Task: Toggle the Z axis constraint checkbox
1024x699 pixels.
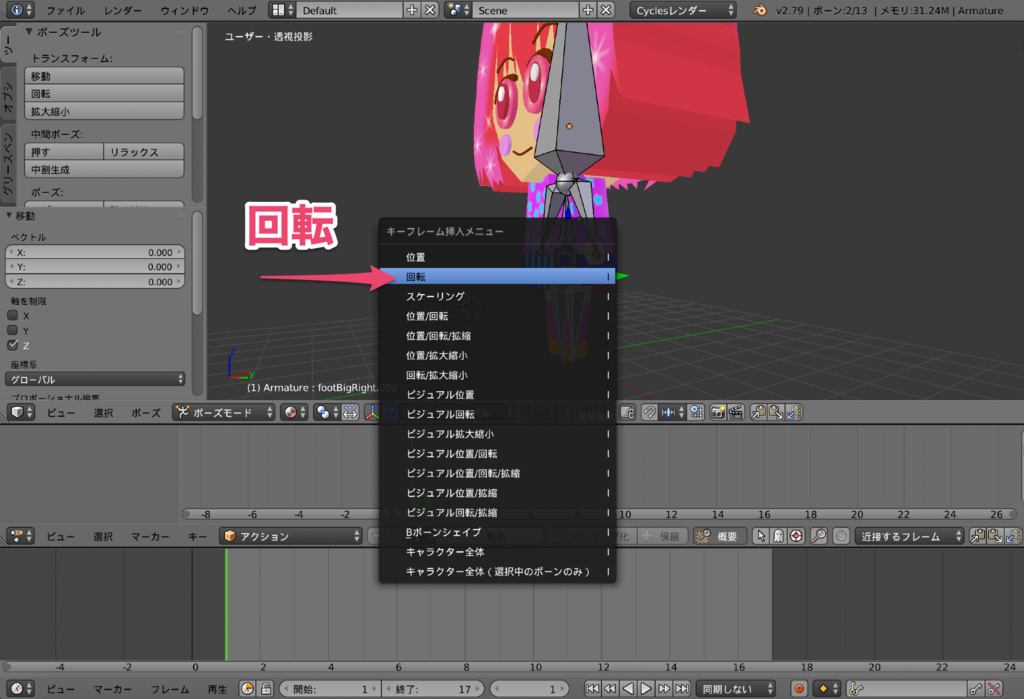Action: tap(12, 344)
